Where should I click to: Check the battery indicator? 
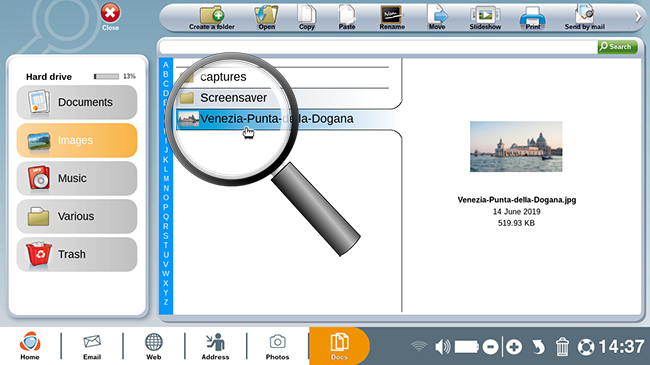(467, 347)
